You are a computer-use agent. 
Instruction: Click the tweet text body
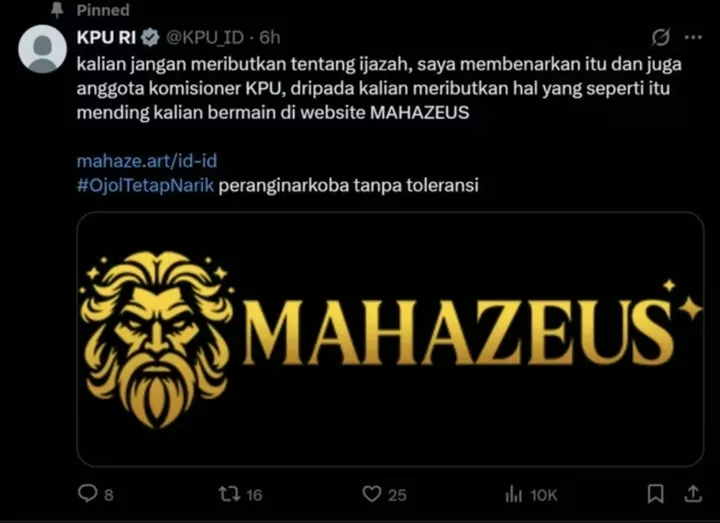pos(379,88)
